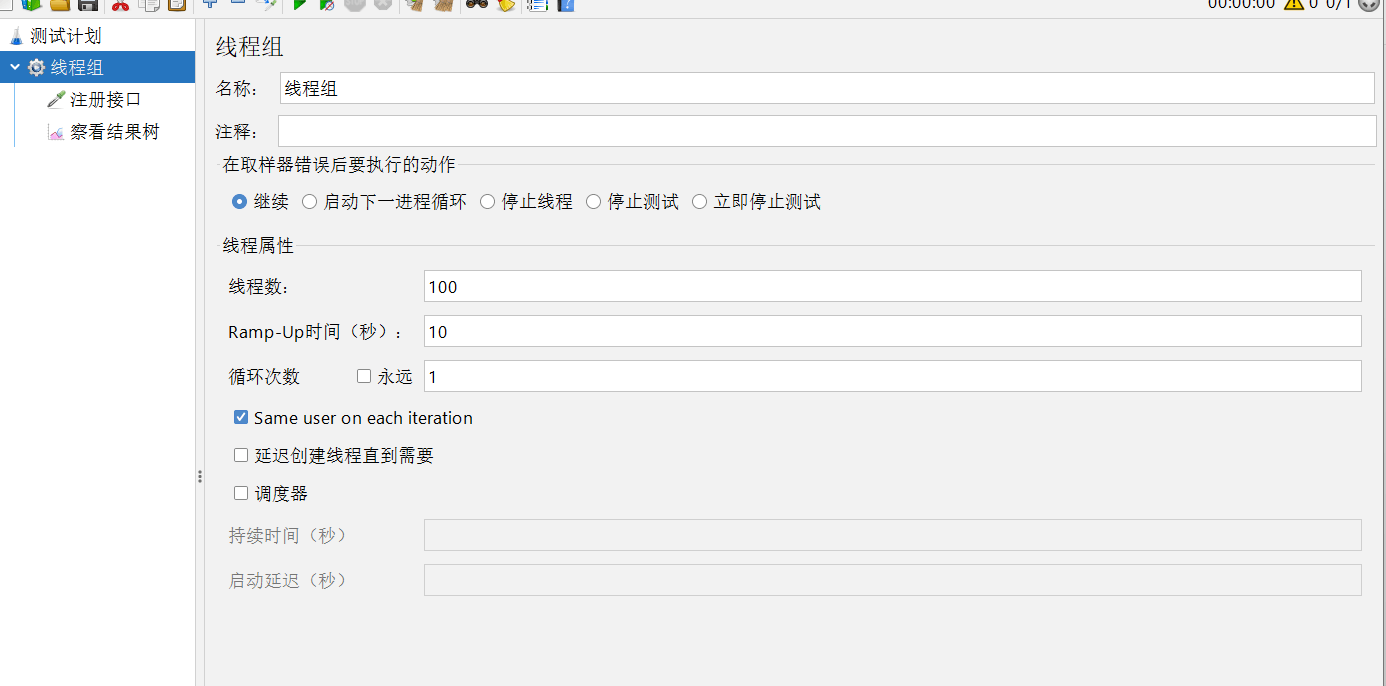Click the 测试计划 flask icon

[16, 37]
